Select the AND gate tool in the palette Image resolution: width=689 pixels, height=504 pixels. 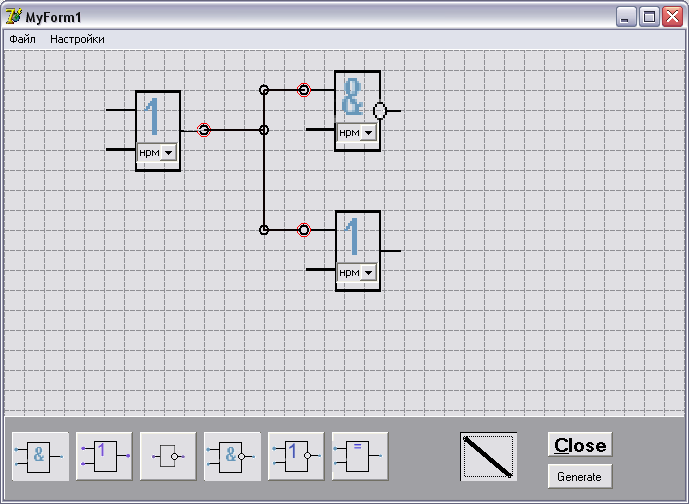[40, 457]
